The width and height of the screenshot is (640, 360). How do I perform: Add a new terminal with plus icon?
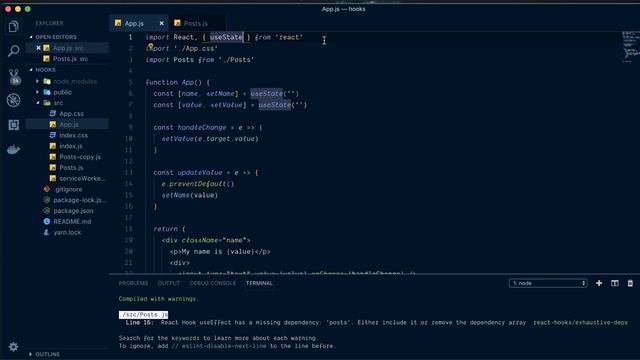click(599, 283)
